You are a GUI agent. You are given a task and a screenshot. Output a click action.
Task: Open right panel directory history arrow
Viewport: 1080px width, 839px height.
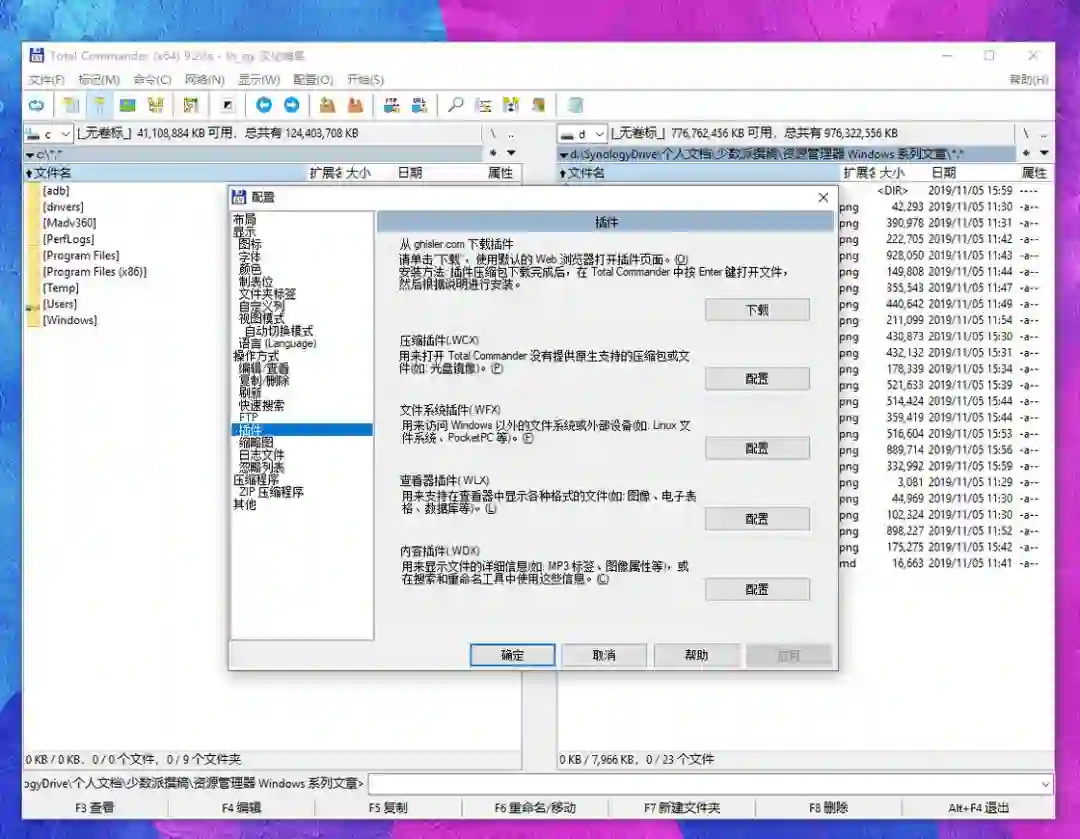click(x=1044, y=153)
